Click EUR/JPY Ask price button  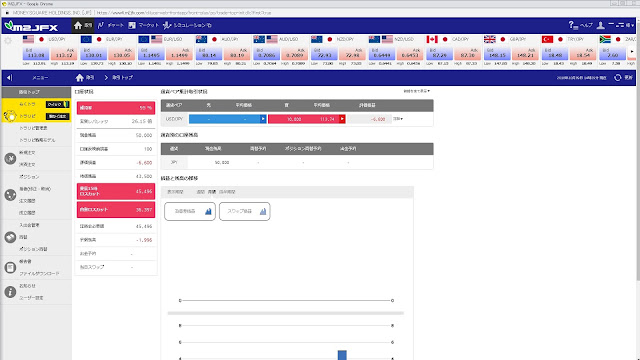tap(122, 53)
